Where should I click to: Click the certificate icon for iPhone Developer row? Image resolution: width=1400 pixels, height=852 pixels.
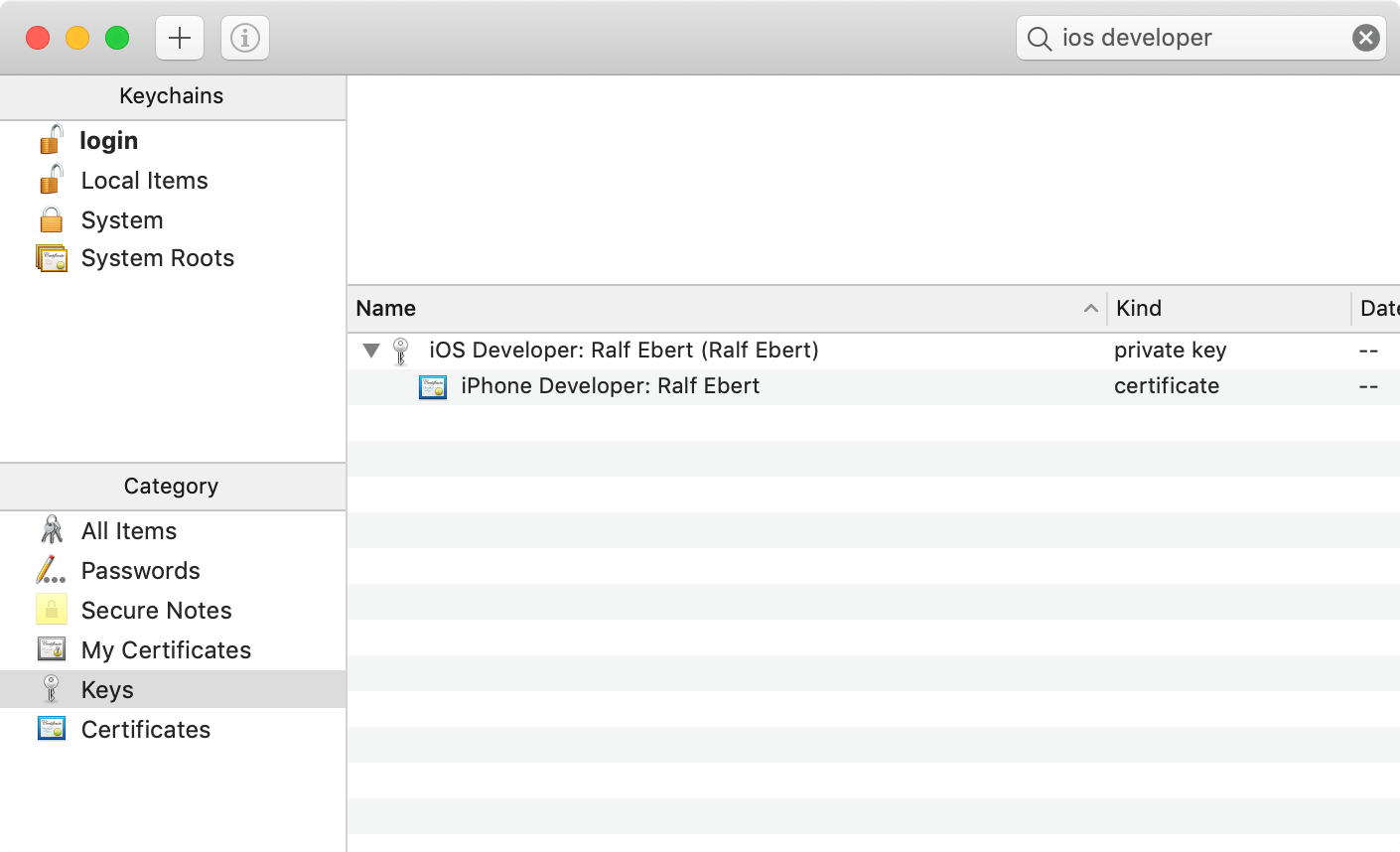click(x=432, y=386)
